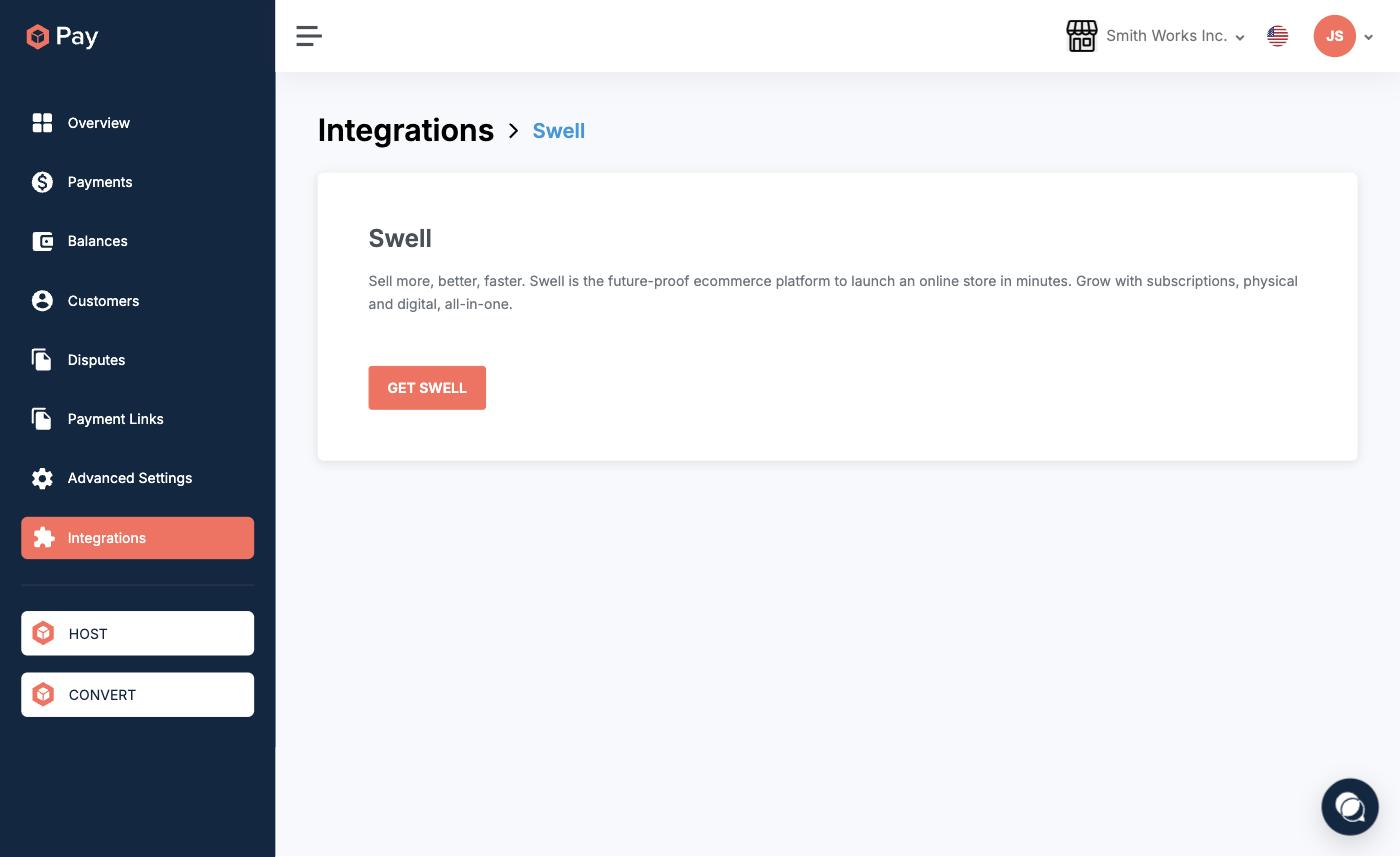Click the breadcrumb chevron separator
Viewport: 1400px width, 857px height.
tap(513, 131)
